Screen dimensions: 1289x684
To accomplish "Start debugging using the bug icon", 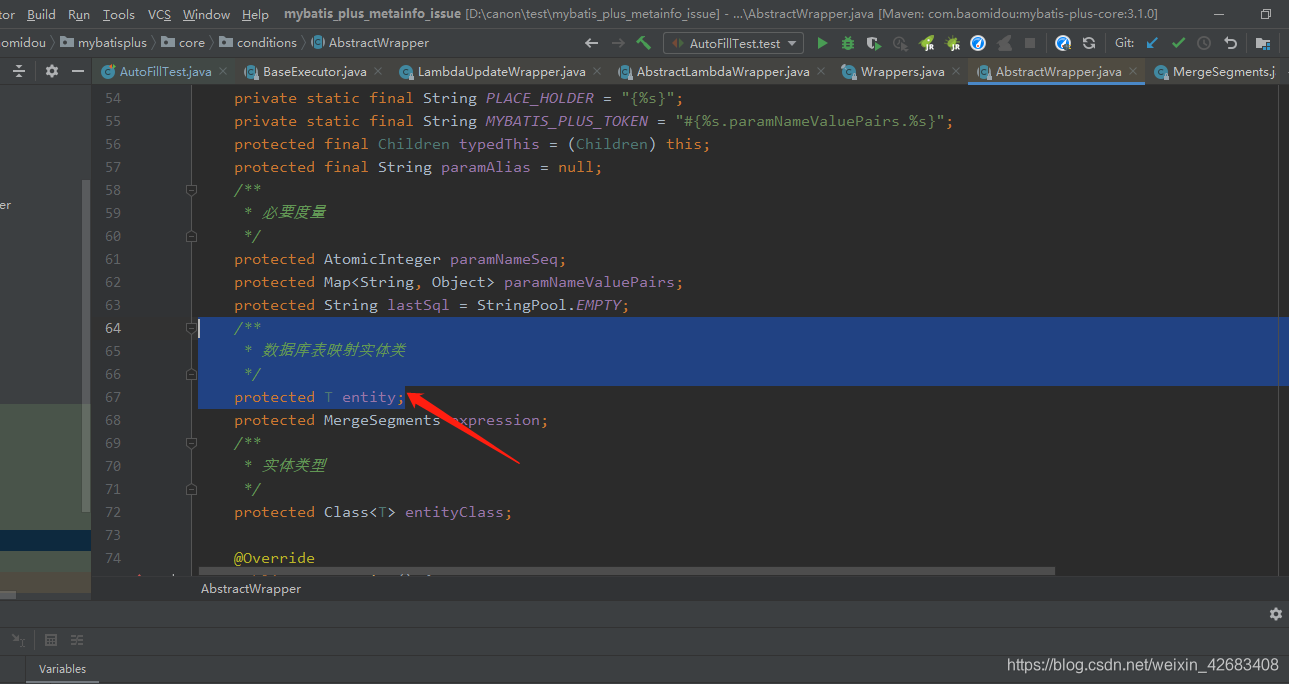I will tap(847, 43).
